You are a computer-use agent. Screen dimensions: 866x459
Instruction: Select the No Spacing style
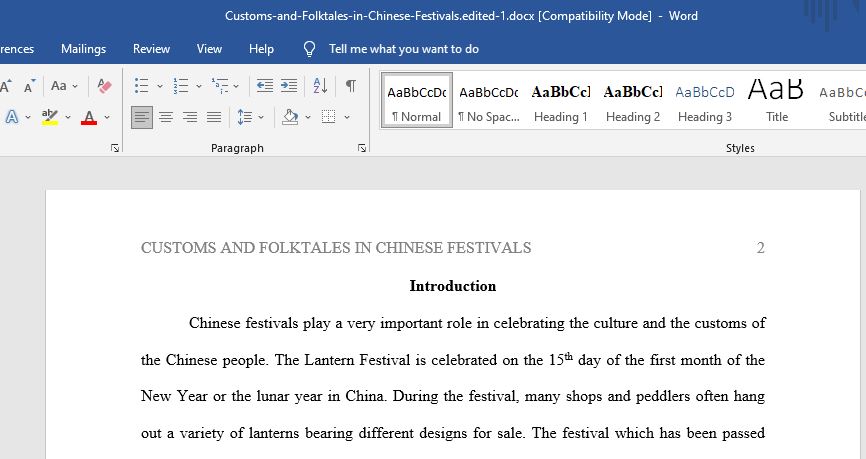(489, 101)
